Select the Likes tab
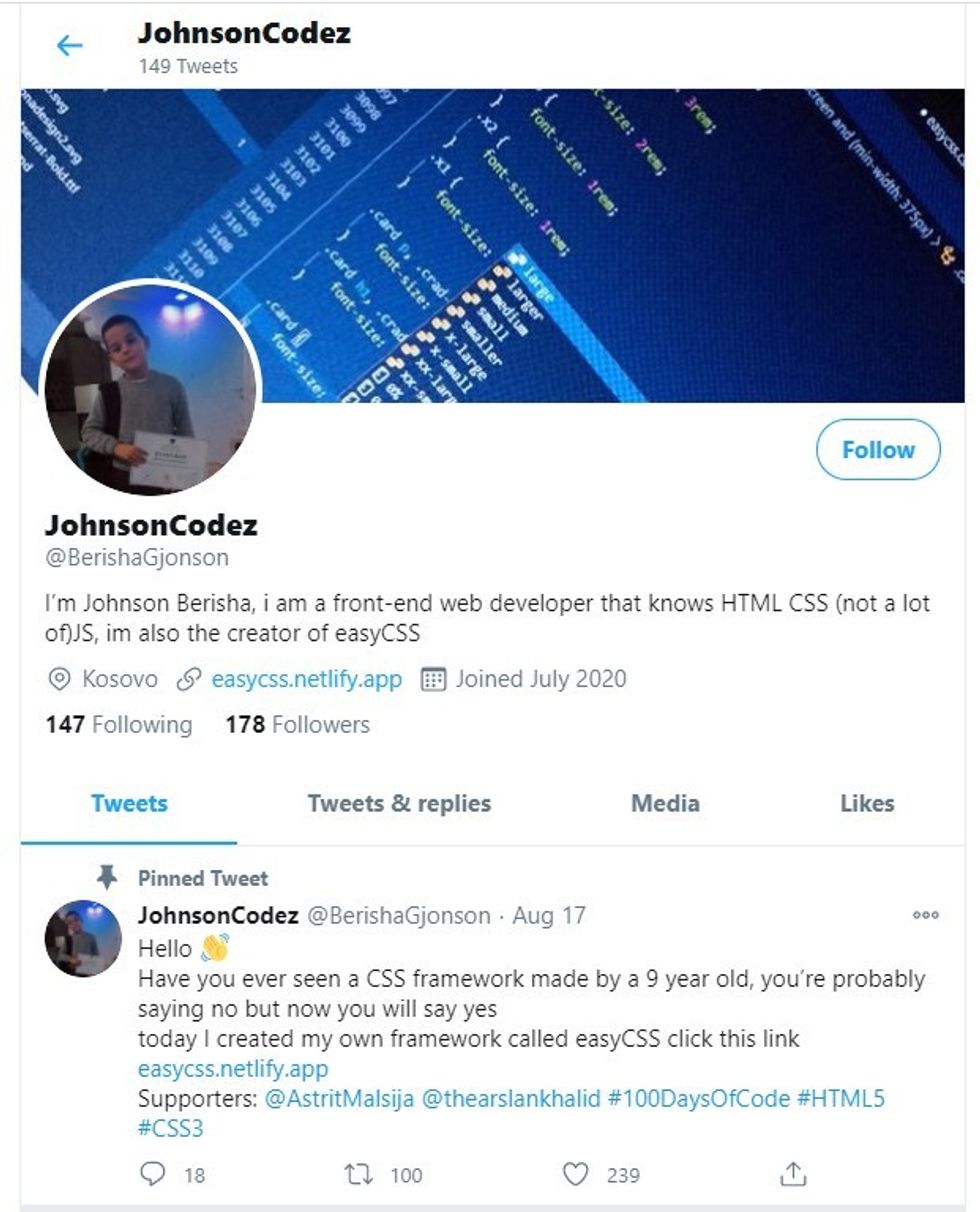The height and width of the screenshot is (1212, 980). click(867, 803)
